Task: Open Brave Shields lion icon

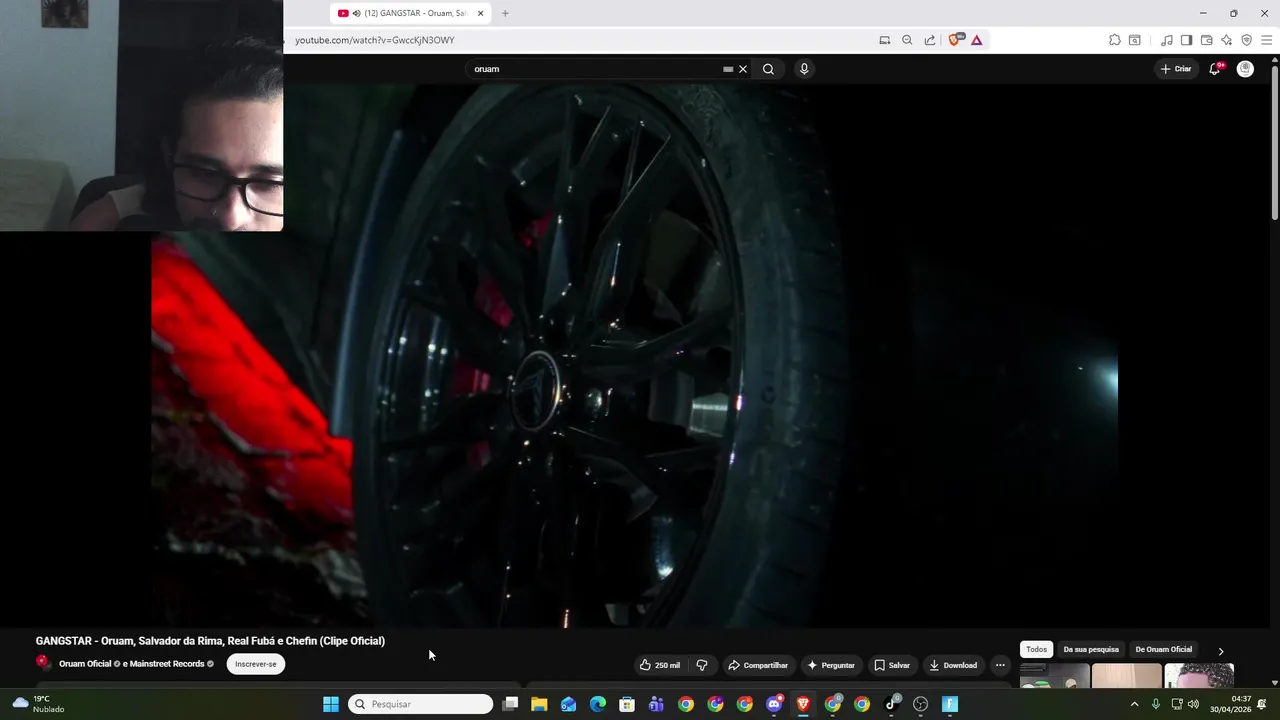Action: 955,40
